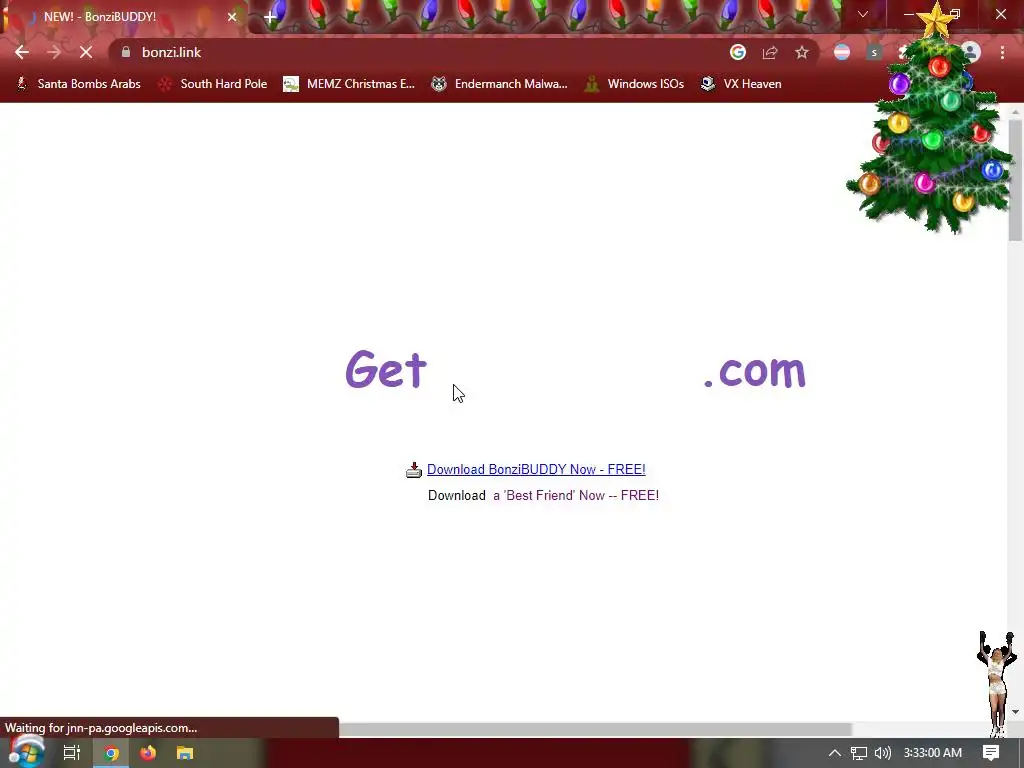Open the striped flag extension icon

pyautogui.click(x=842, y=52)
